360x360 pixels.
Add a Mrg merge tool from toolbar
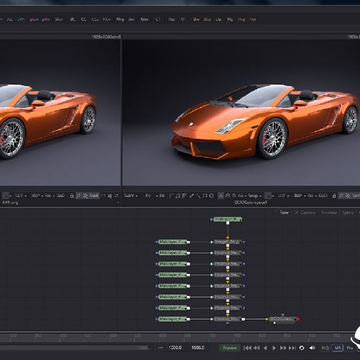(x=120, y=19)
